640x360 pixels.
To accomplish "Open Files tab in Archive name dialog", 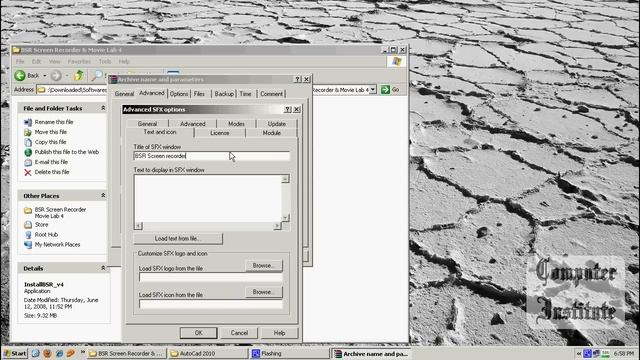I will [x=199, y=94].
